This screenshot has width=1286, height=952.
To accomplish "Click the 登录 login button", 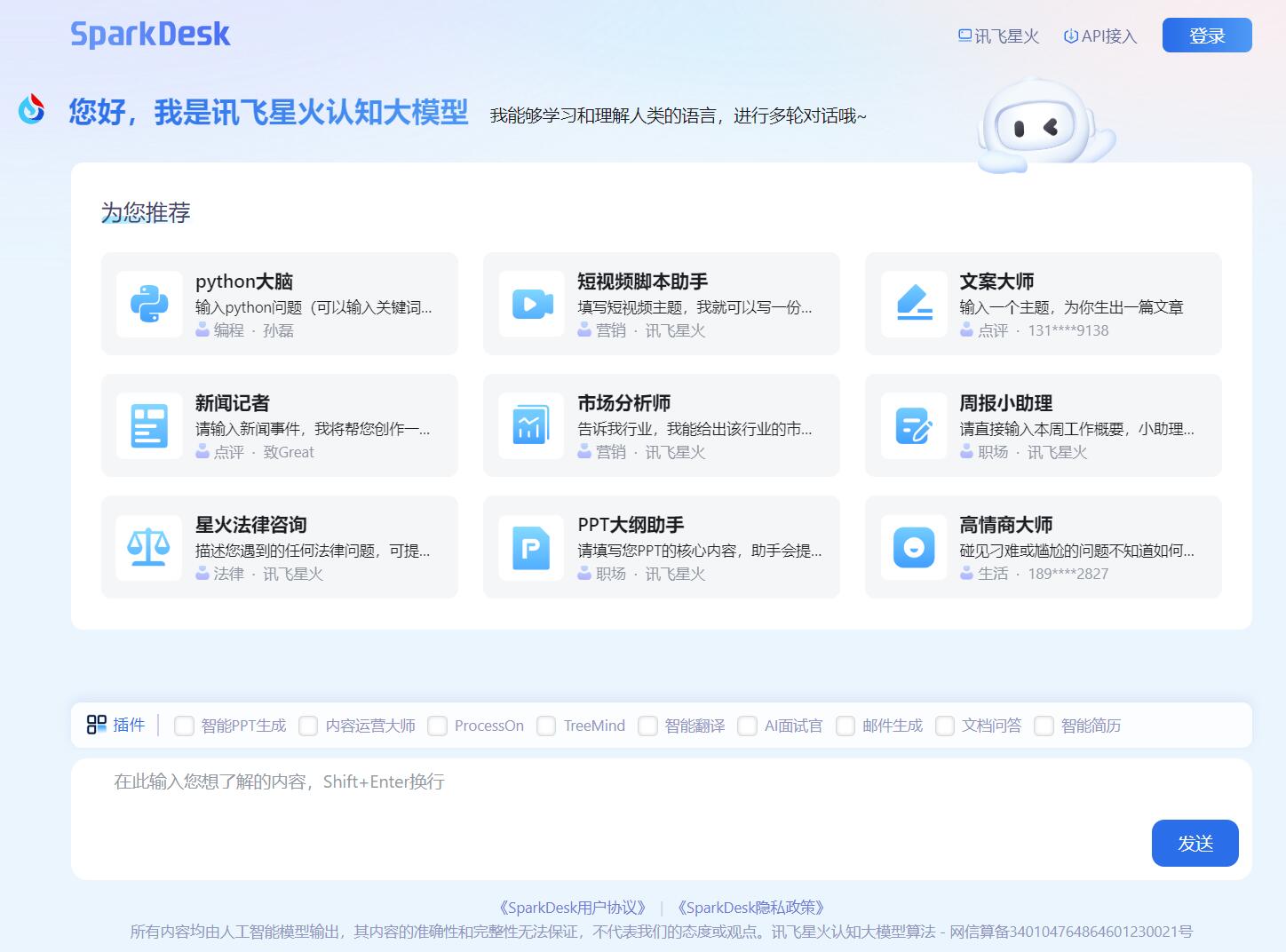I will (1207, 36).
